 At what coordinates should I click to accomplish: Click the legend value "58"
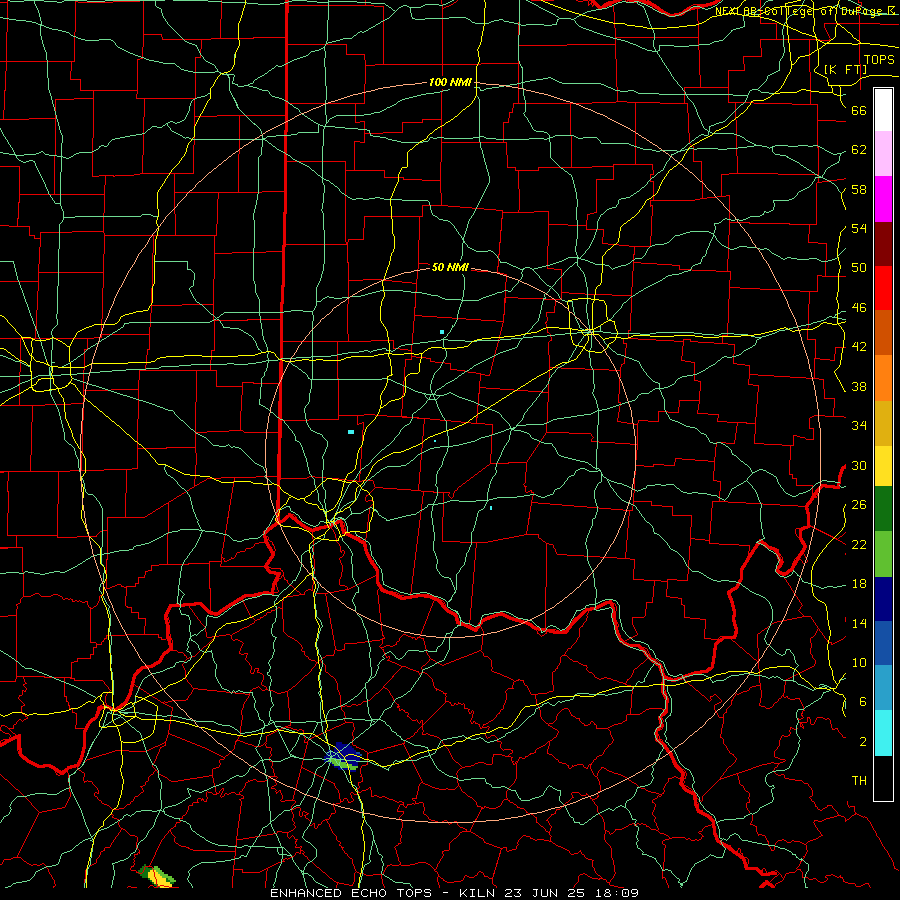[x=859, y=189]
